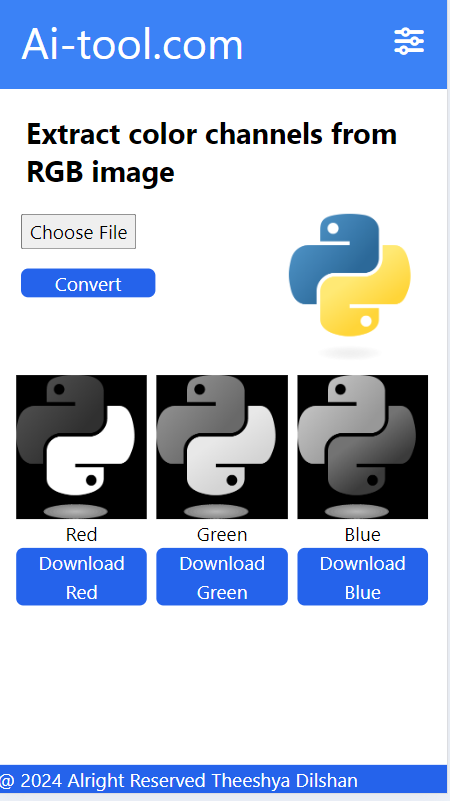This screenshot has height=801, width=450.
Task: Click the 'Blue' label under the third image
Action: click(363, 534)
